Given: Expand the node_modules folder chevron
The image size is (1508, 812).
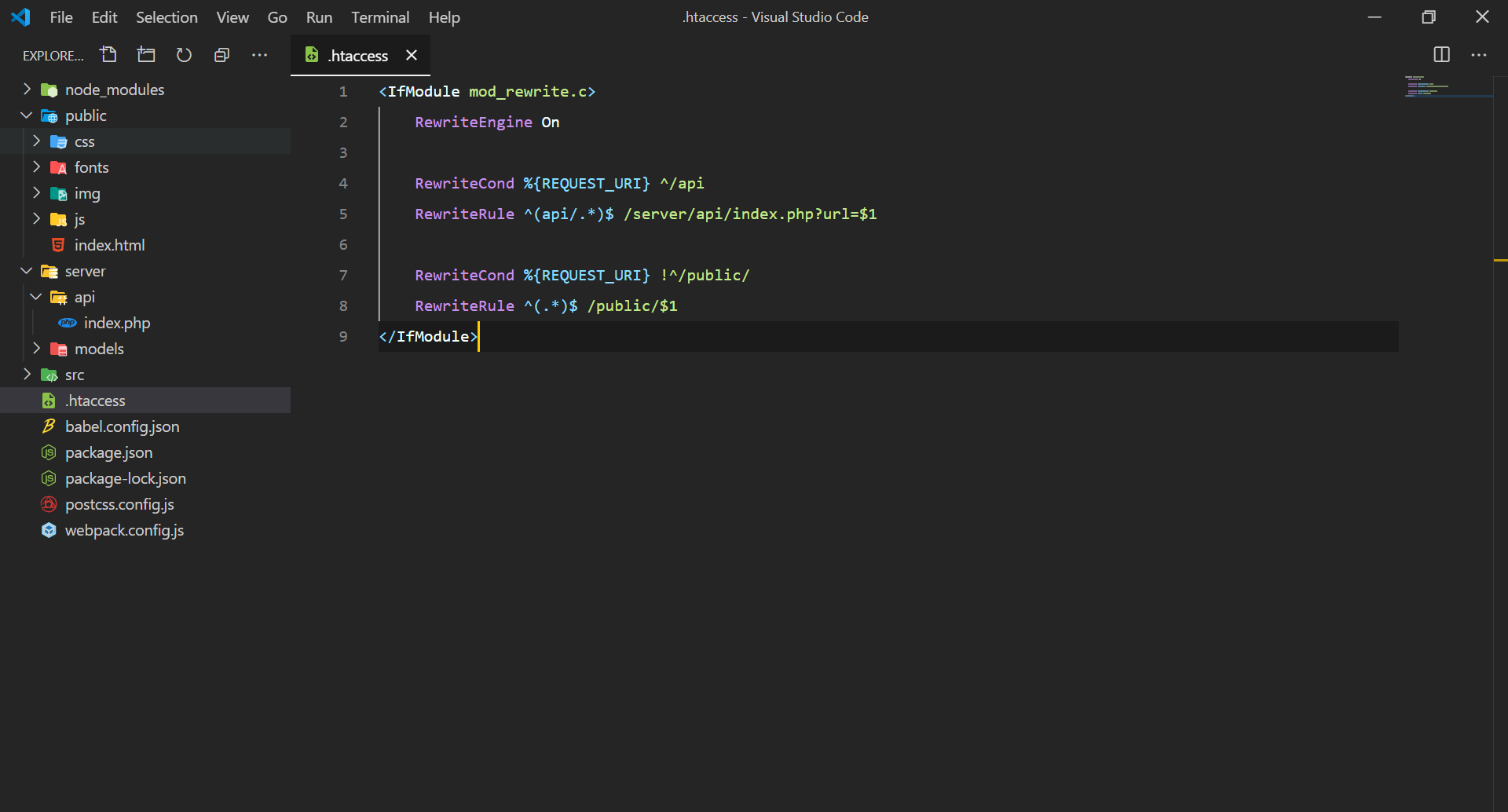Looking at the screenshot, I should point(27,89).
